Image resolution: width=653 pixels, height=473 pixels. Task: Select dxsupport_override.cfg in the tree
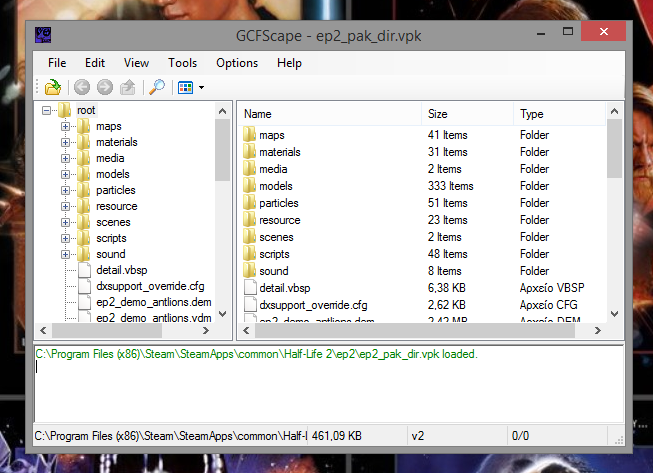(x=150, y=286)
